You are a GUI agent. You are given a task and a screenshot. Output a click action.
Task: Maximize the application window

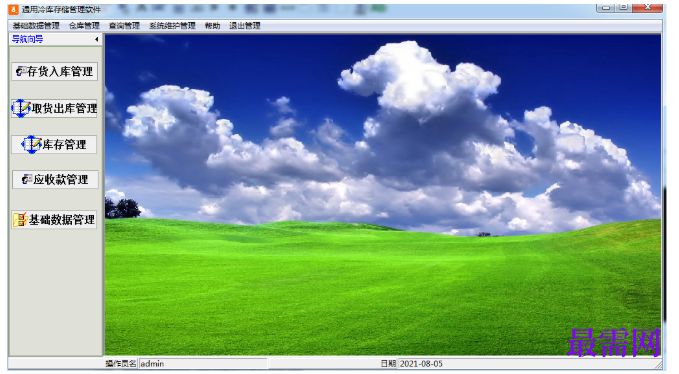pos(624,7)
